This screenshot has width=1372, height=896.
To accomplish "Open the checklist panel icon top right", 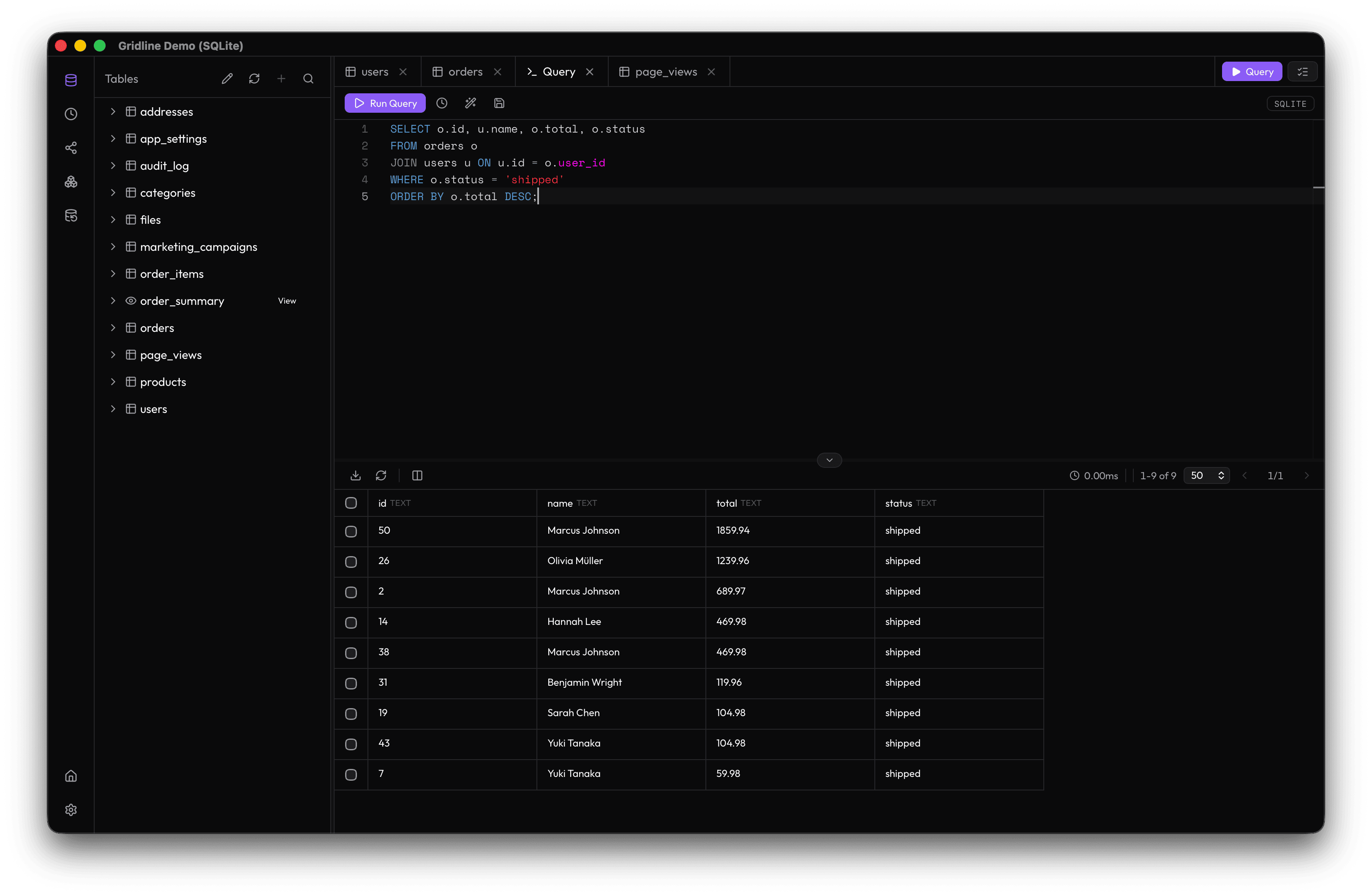I will coord(1302,72).
